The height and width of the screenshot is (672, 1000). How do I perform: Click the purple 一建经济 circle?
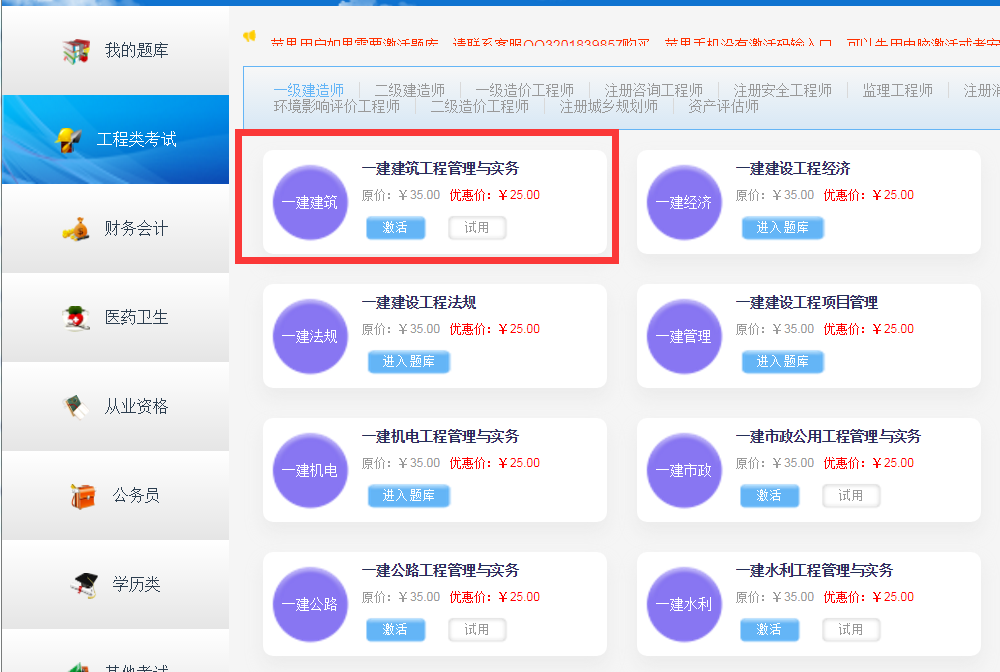tap(683, 203)
